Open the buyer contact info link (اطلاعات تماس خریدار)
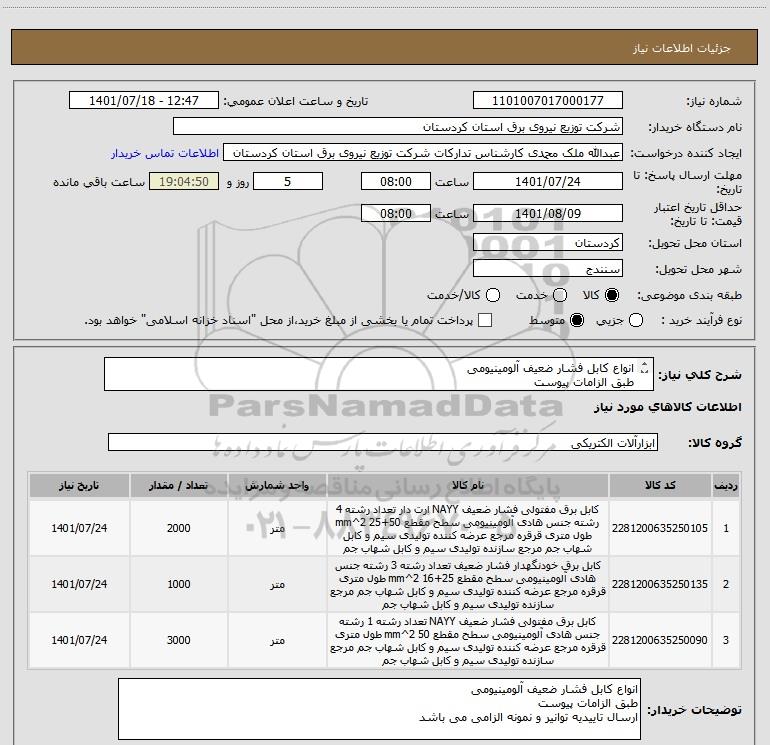 165,153
